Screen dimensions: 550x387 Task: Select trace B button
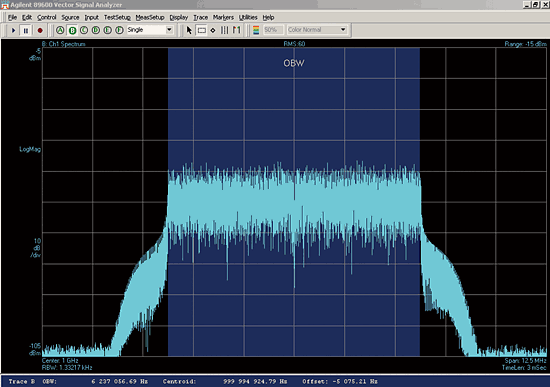tap(72, 30)
